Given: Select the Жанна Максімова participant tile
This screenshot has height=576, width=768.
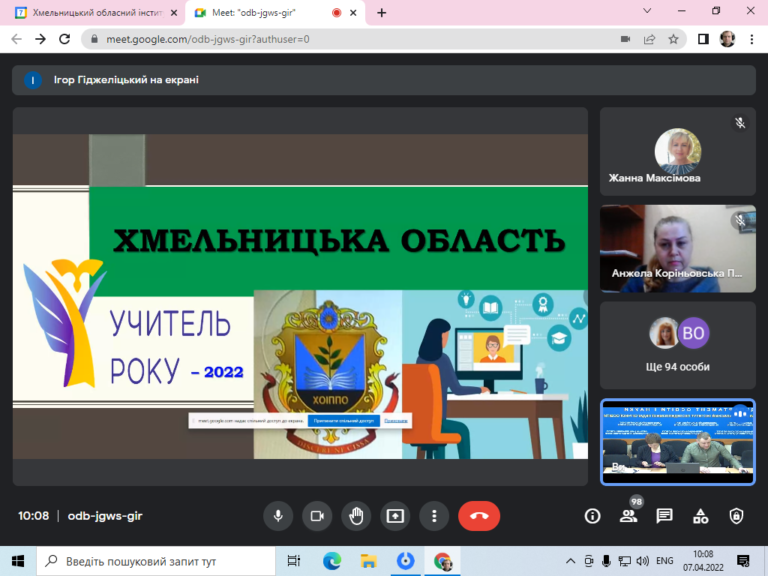Looking at the screenshot, I should [677, 151].
